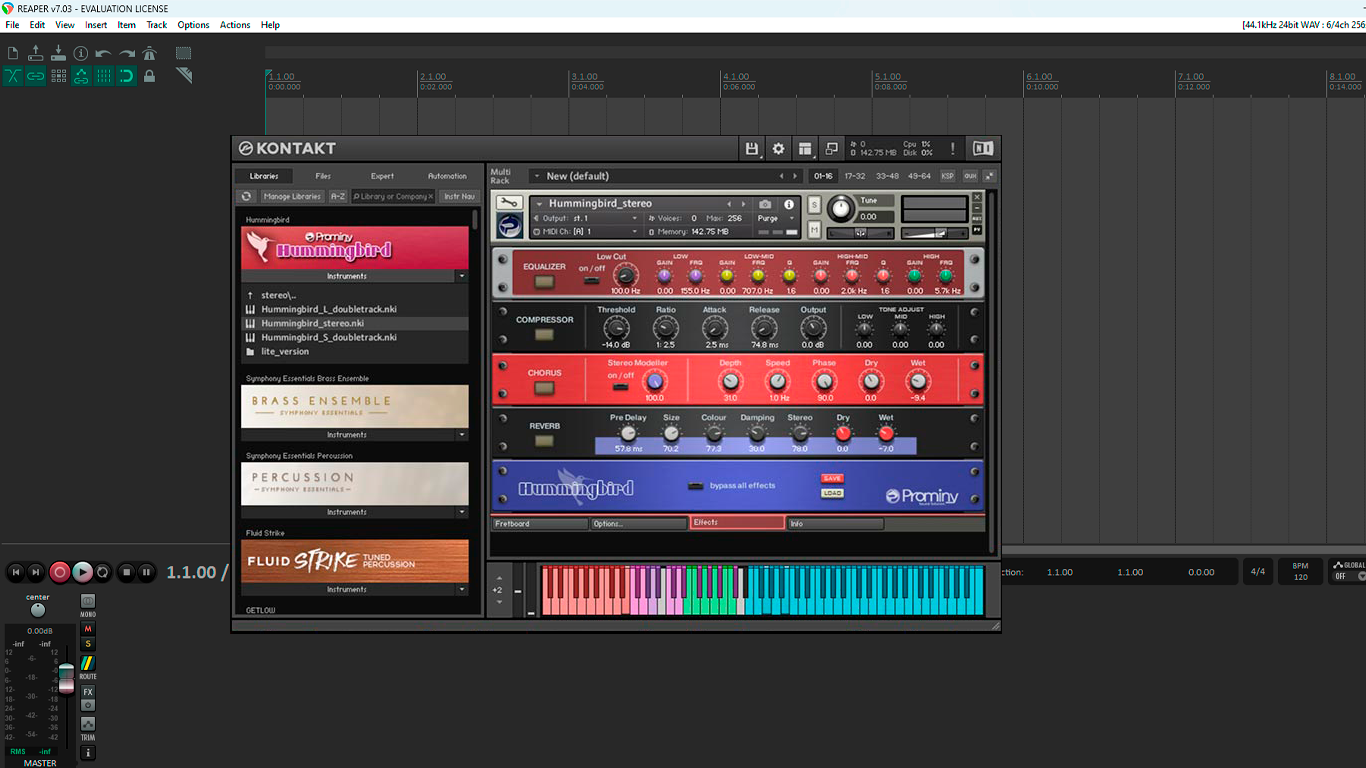Click the dashed selection rectangle icon
The image size is (1366, 768).
[183, 53]
